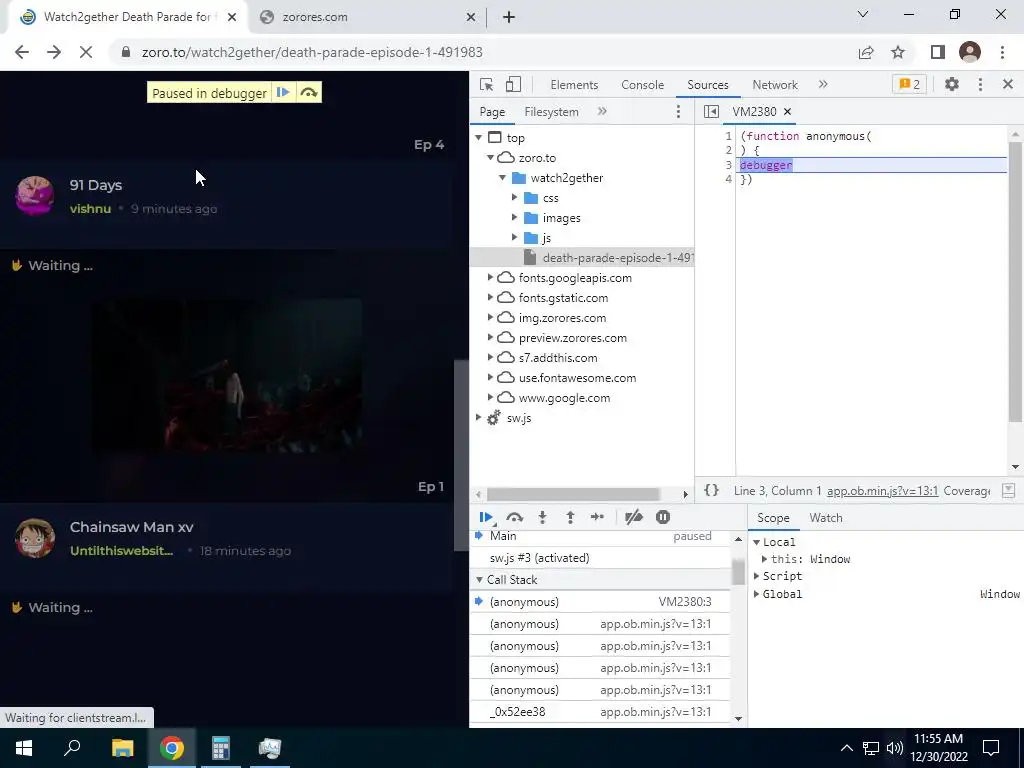Resume script execution in debugger toolbar
The height and width of the screenshot is (768, 1024).
click(x=487, y=517)
